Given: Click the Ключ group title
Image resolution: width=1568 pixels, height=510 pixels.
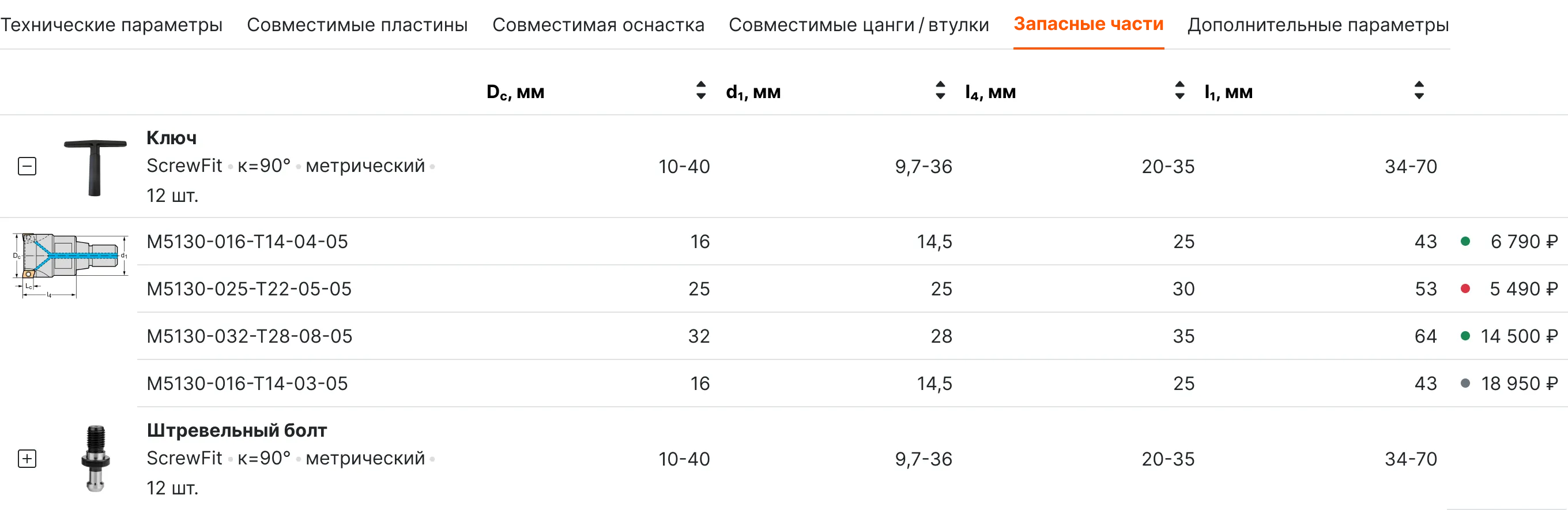Looking at the screenshot, I should [x=172, y=138].
